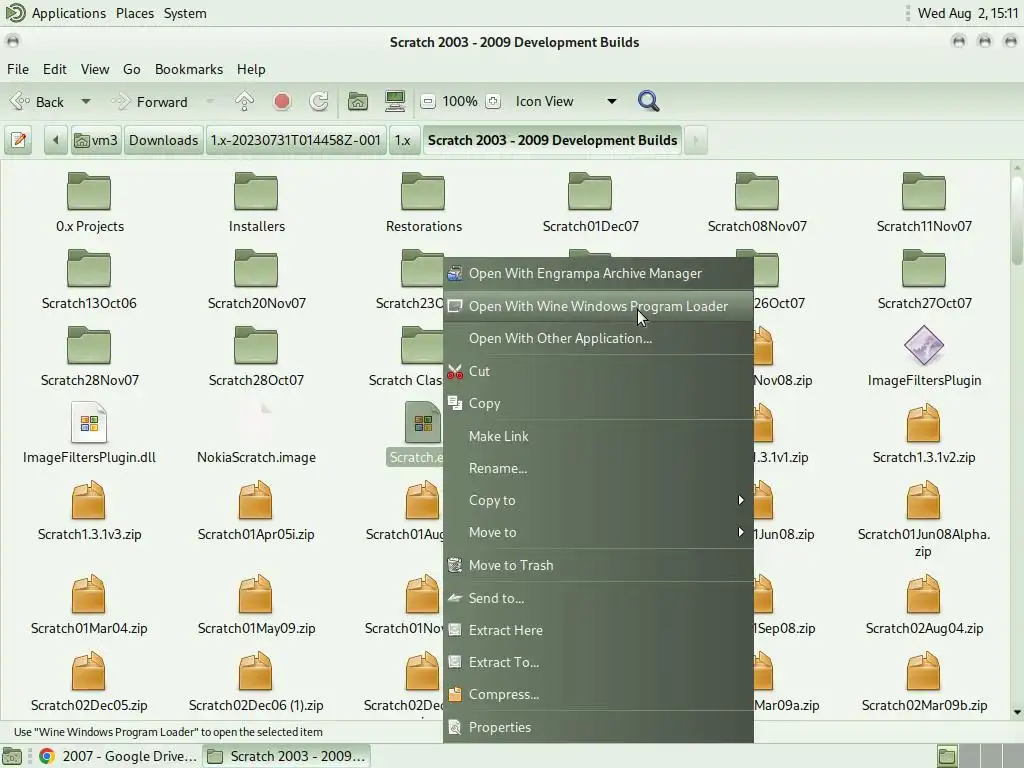Select the ImageFiltersPlugin.dll file icon
Screen dimensions: 1024x768
click(x=89, y=423)
